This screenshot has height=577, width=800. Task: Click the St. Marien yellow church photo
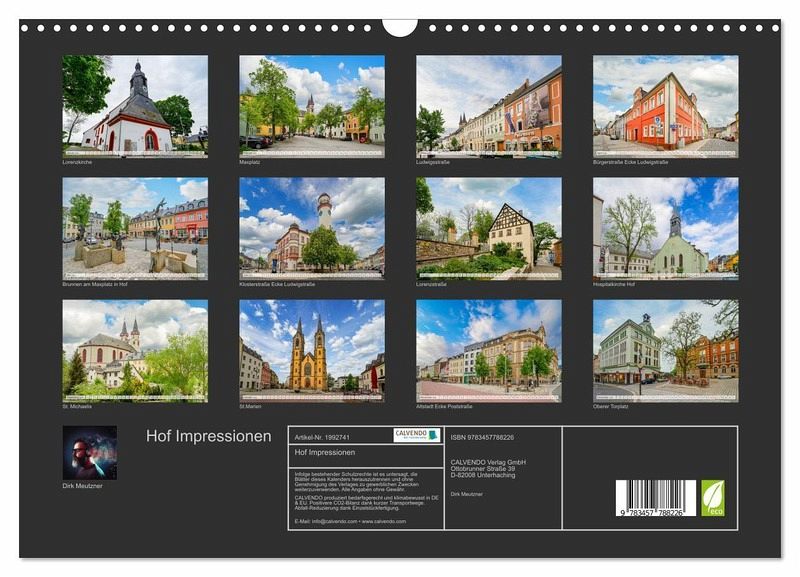312,351
